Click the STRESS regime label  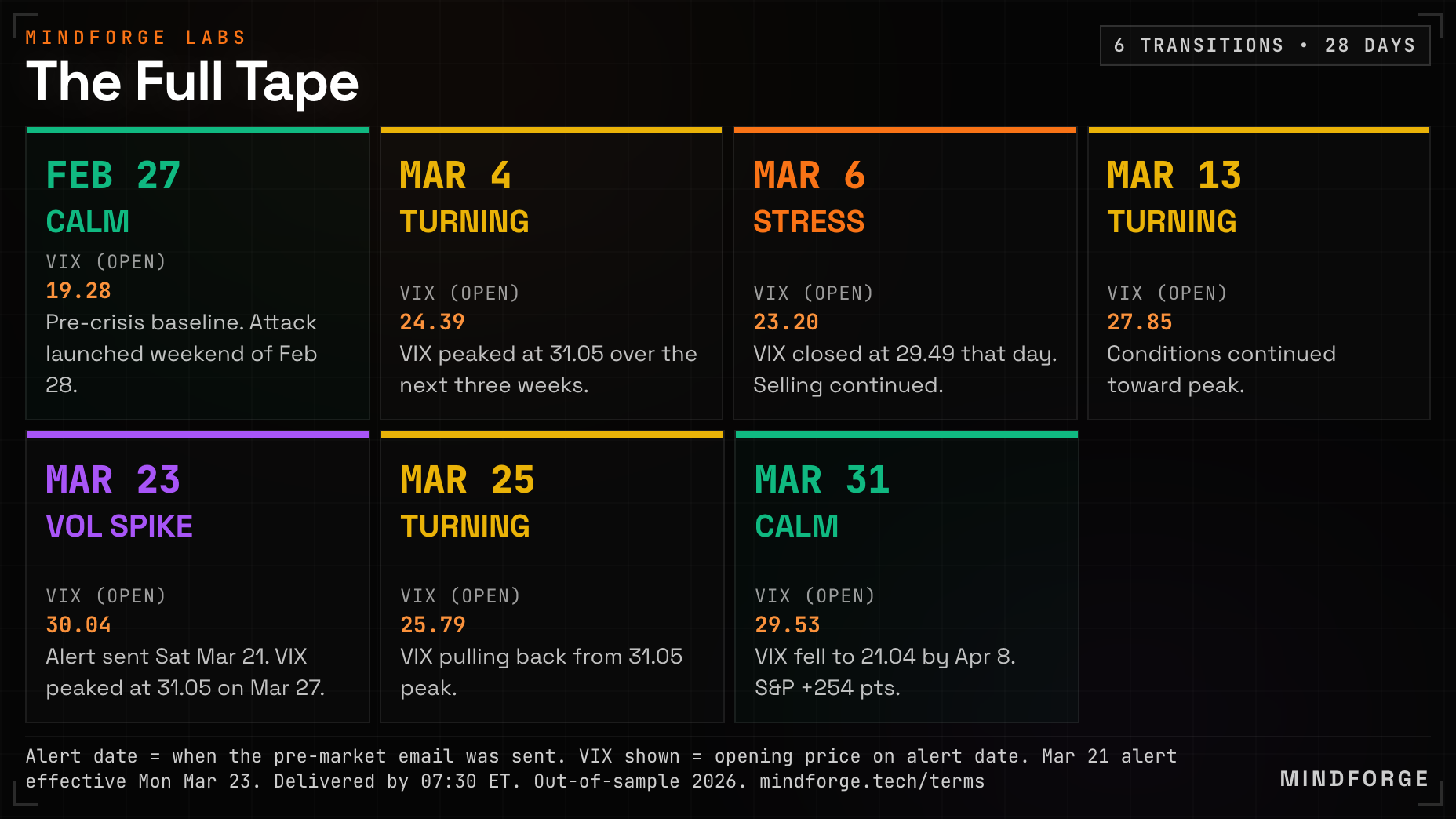click(809, 221)
